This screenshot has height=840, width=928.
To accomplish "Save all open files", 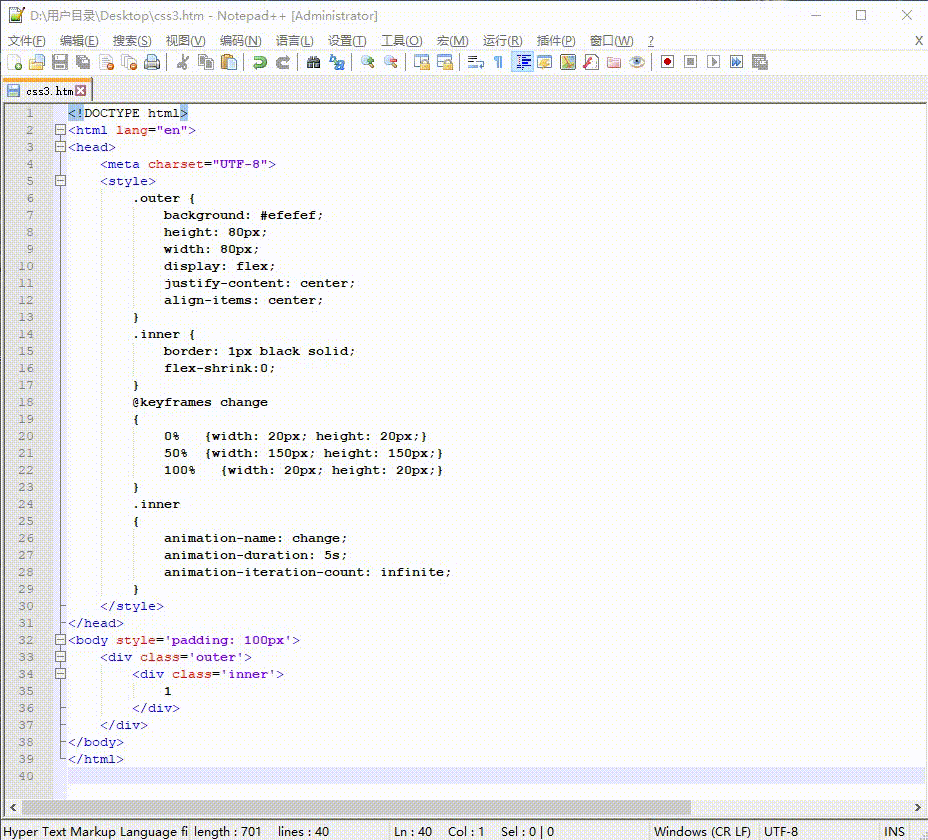I will click(x=83, y=62).
